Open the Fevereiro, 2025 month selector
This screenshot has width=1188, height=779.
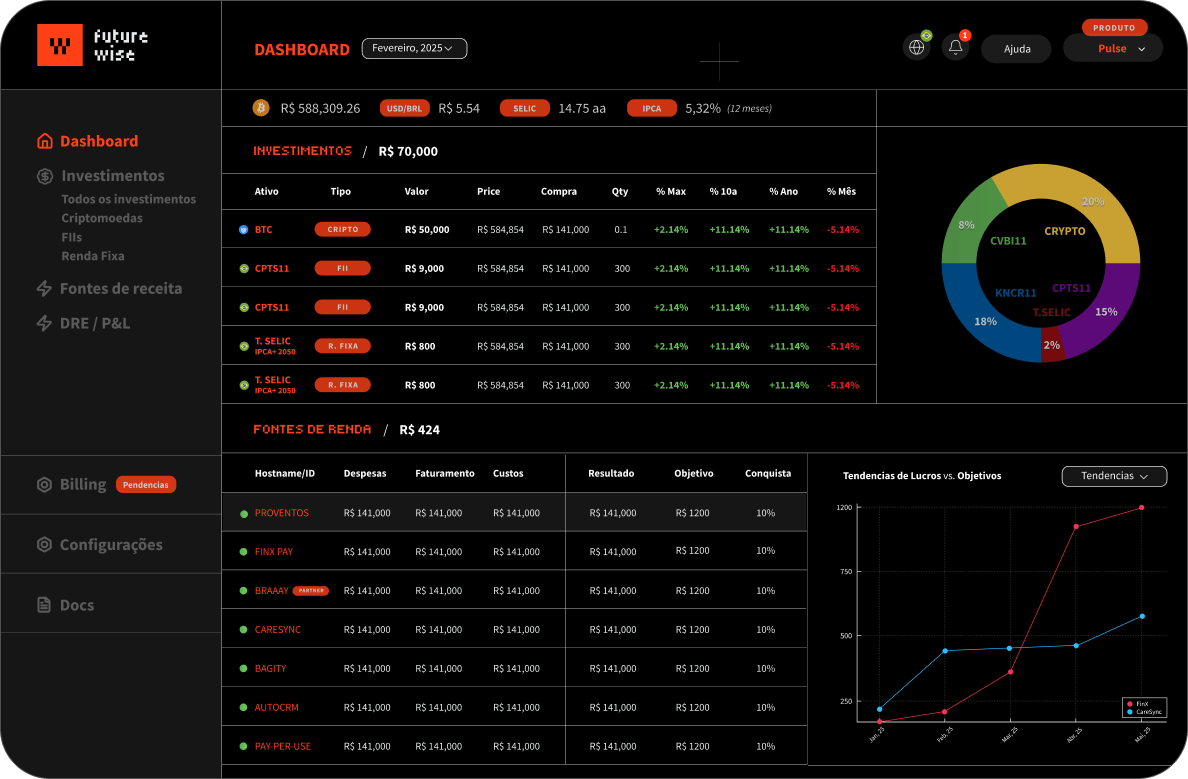click(414, 48)
